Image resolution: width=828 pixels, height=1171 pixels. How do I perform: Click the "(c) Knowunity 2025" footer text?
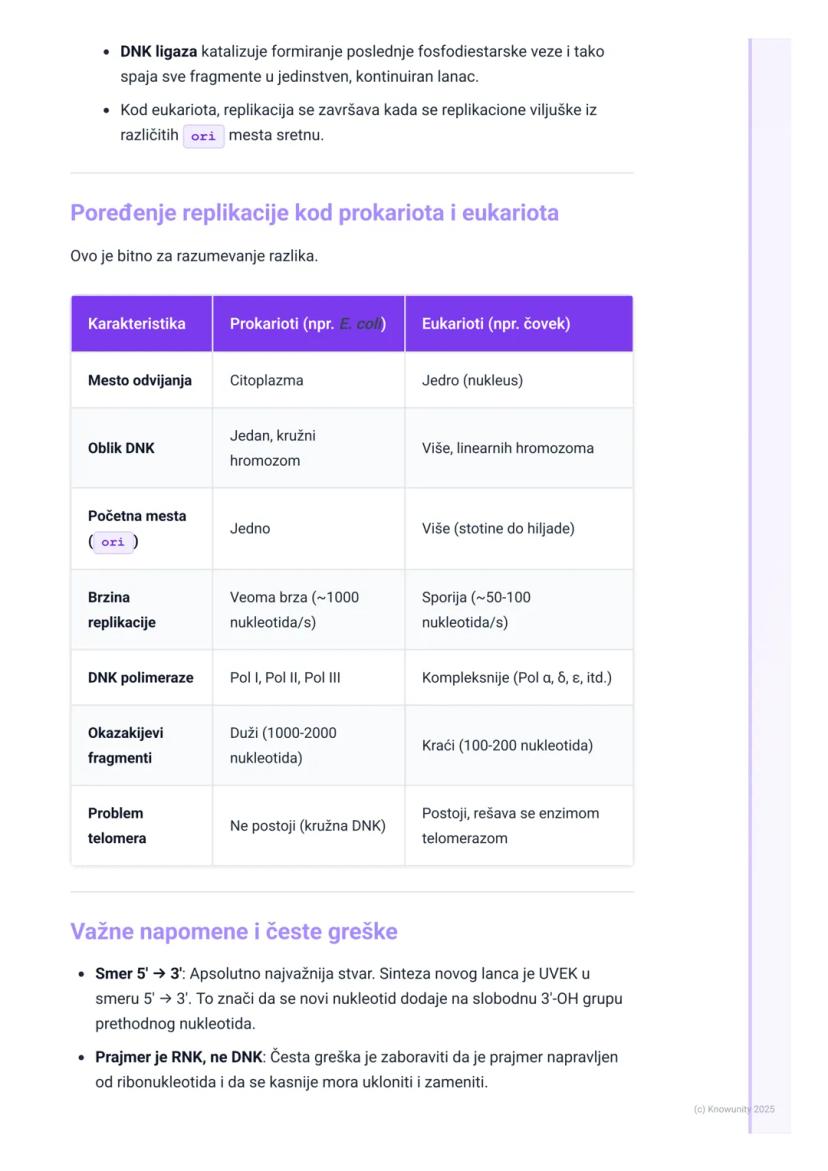click(x=733, y=1109)
